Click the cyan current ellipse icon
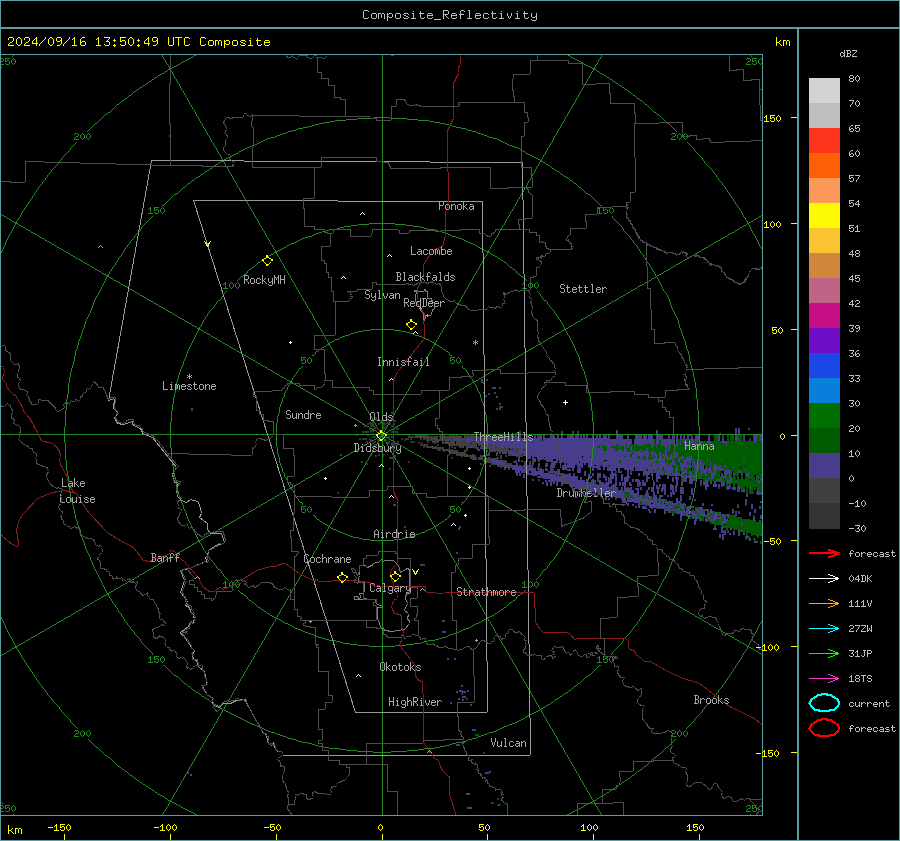Screen dimensions: 900x841 coord(824,703)
